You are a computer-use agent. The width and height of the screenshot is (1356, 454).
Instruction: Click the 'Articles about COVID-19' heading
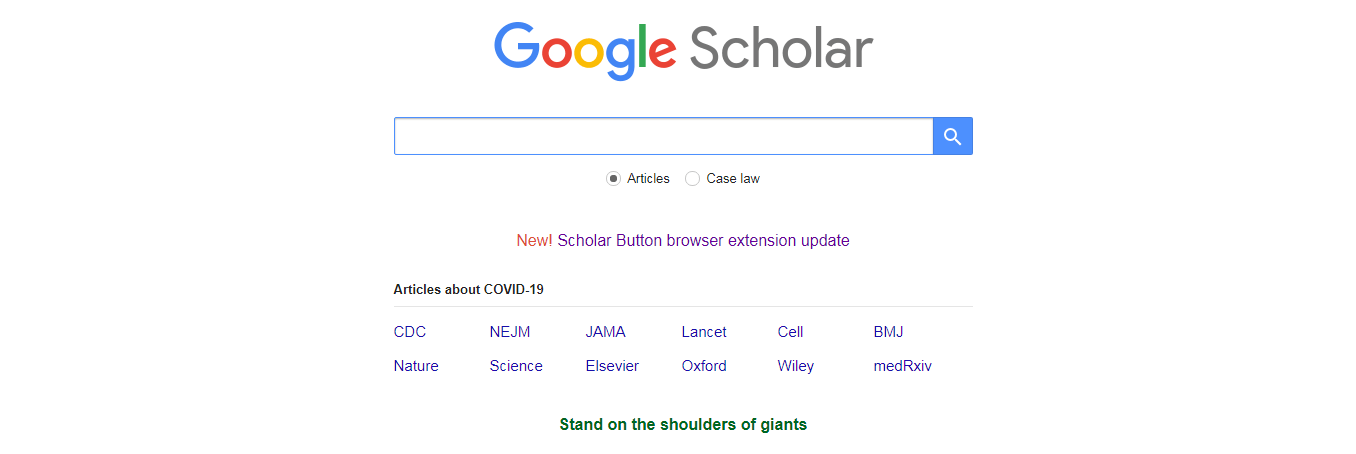coord(469,289)
